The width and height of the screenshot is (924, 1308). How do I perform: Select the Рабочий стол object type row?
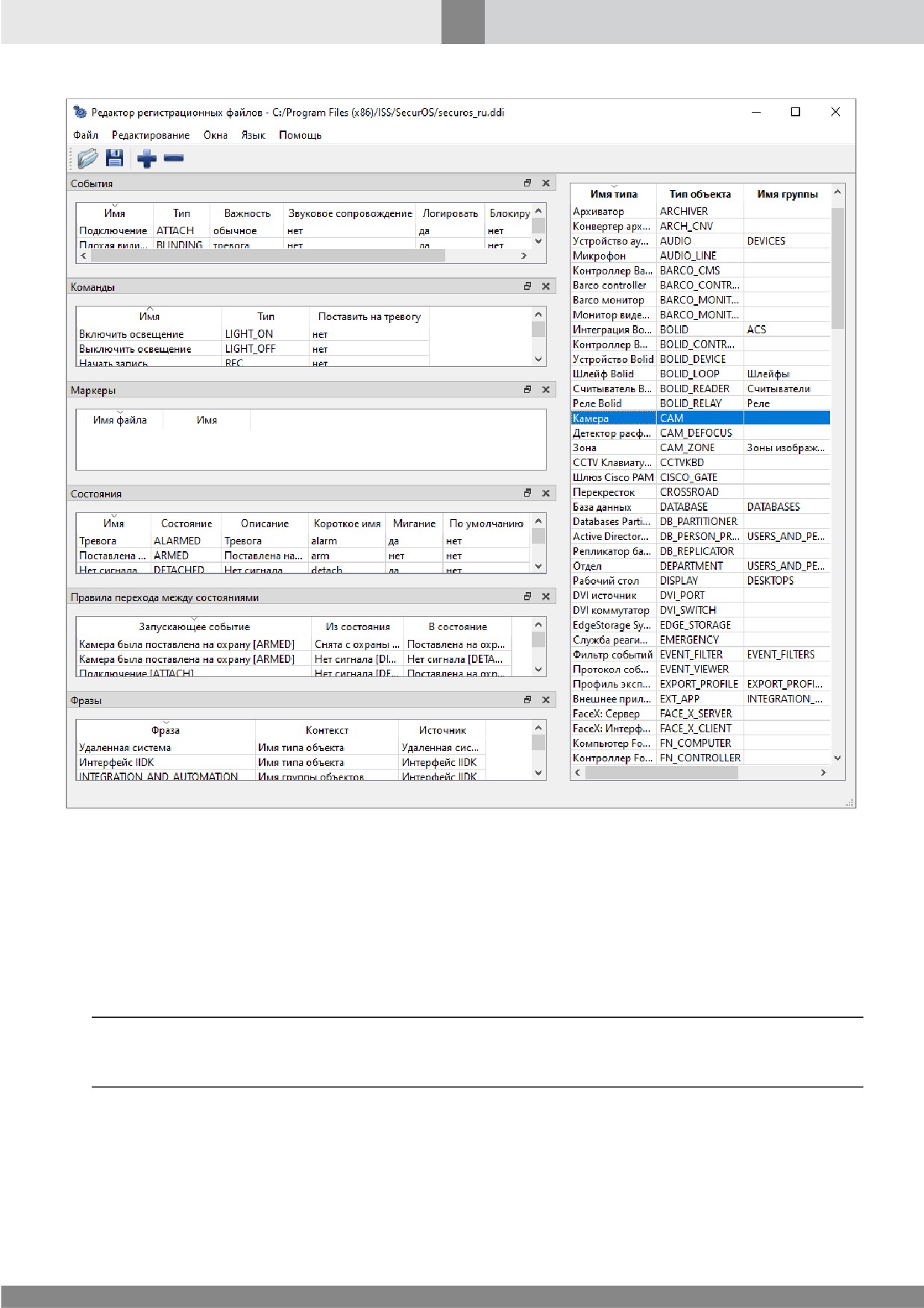700,581
